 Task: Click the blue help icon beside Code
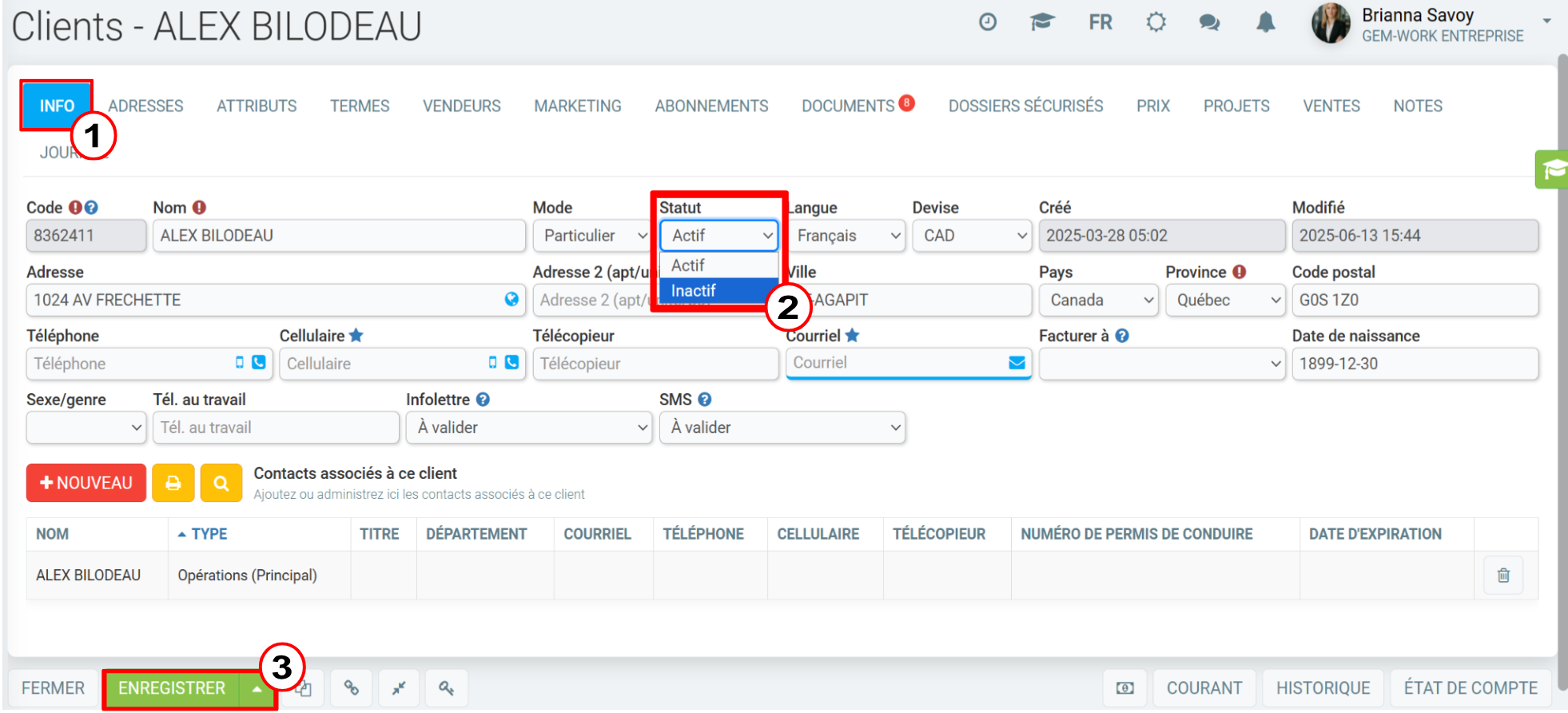(91, 207)
